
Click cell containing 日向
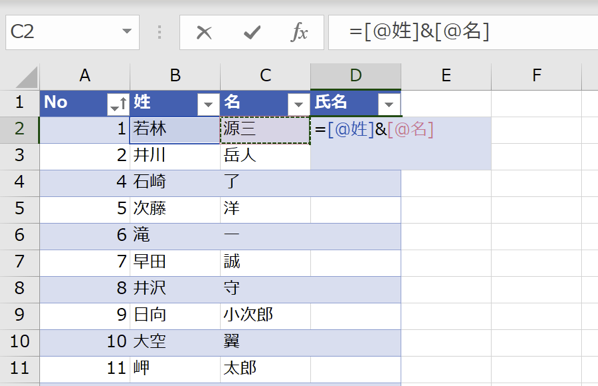point(175,316)
